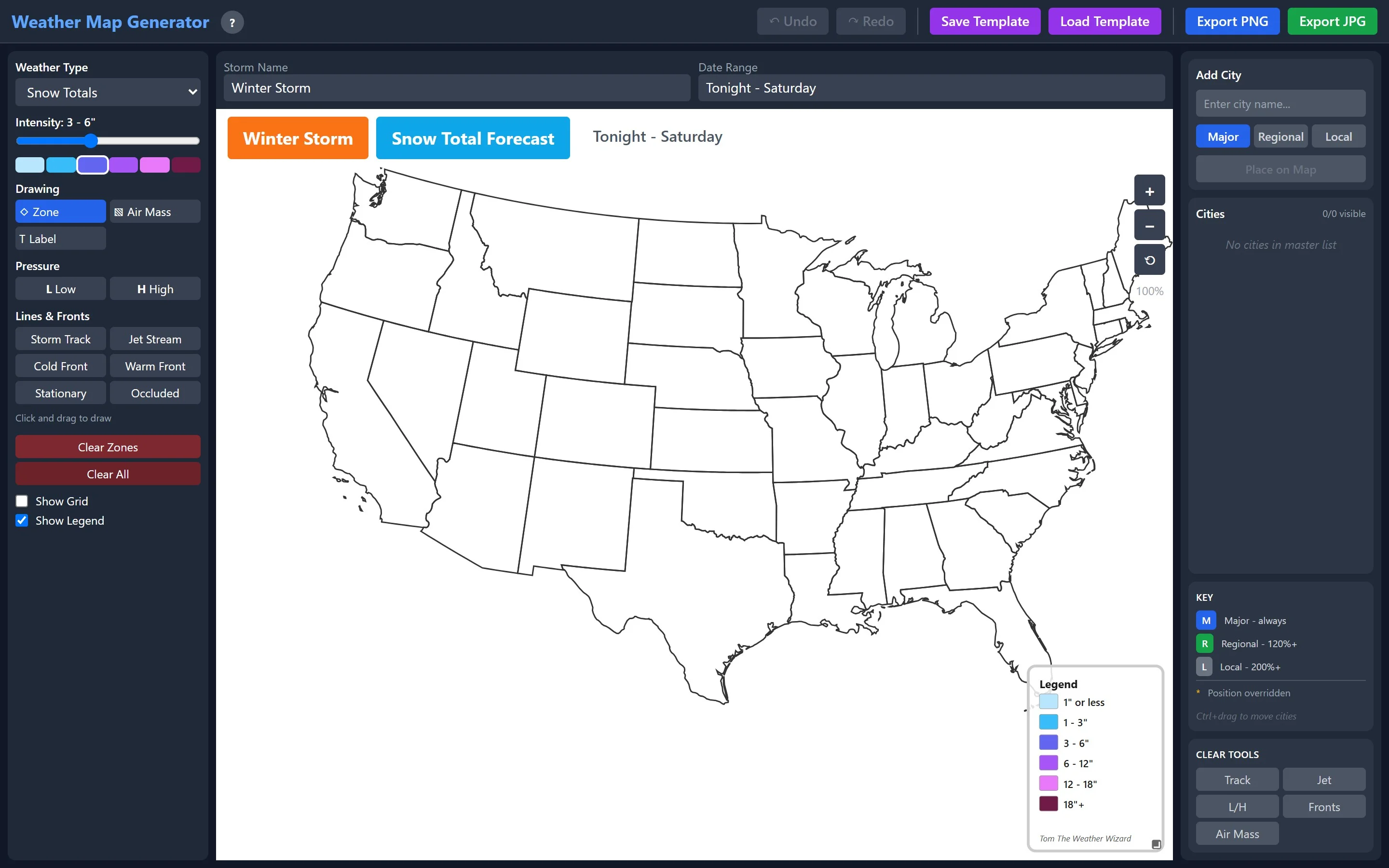This screenshot has width=1389, height=868.
Task: Select the Cold Front tool
Action: pos(60,366)
